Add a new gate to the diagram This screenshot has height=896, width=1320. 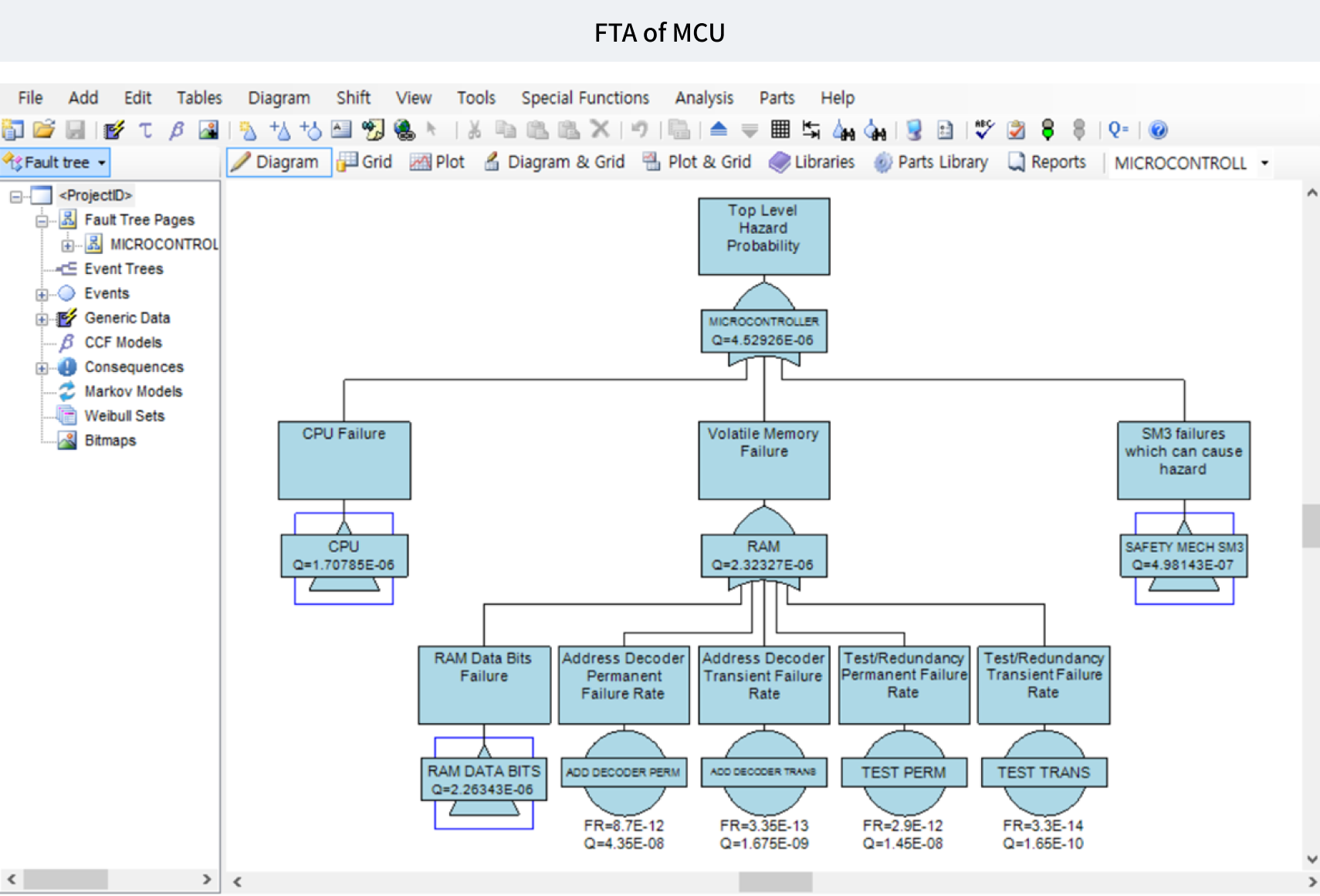coord(279,130)
